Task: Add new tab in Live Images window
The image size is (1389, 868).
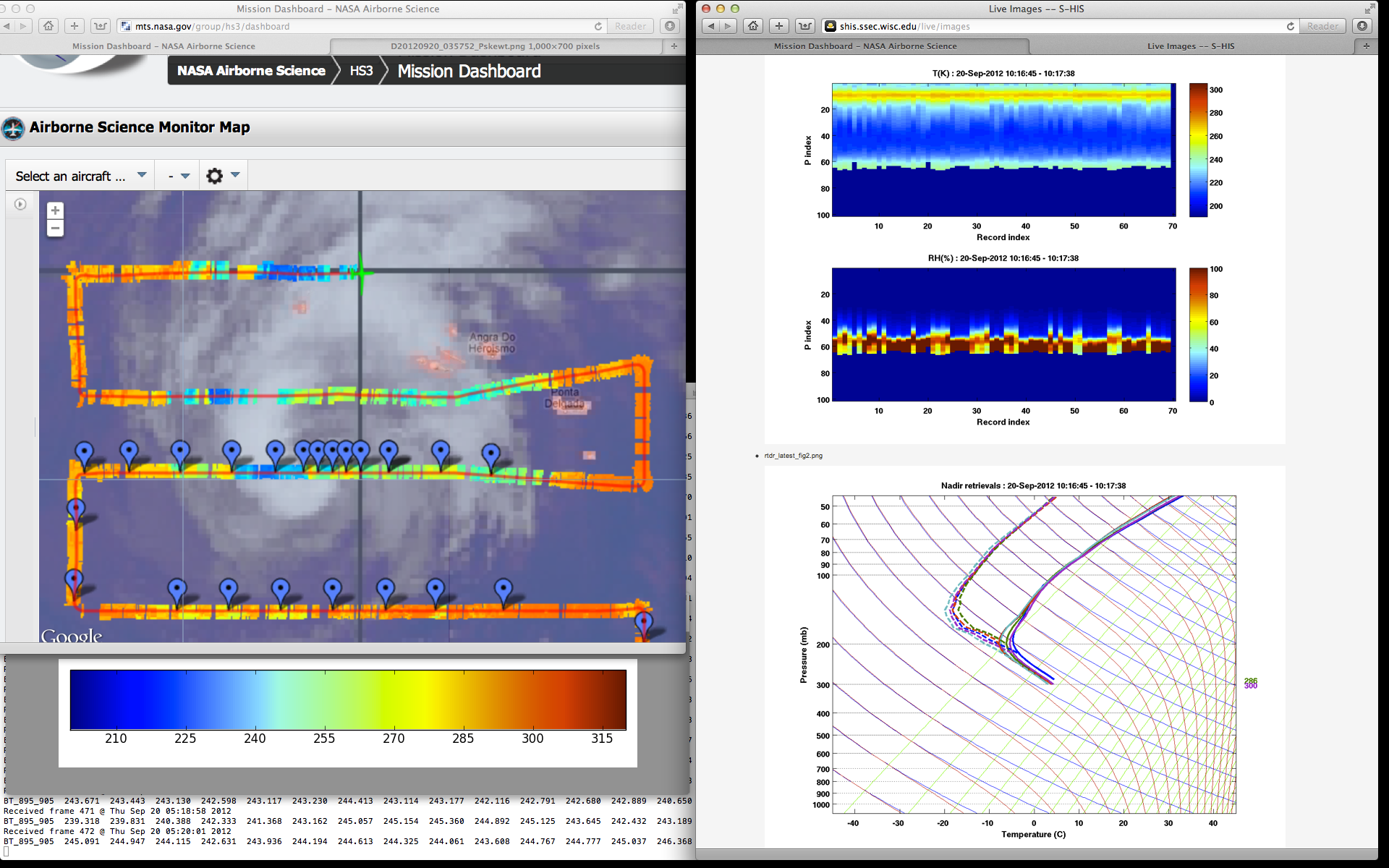Action: 1366,46
